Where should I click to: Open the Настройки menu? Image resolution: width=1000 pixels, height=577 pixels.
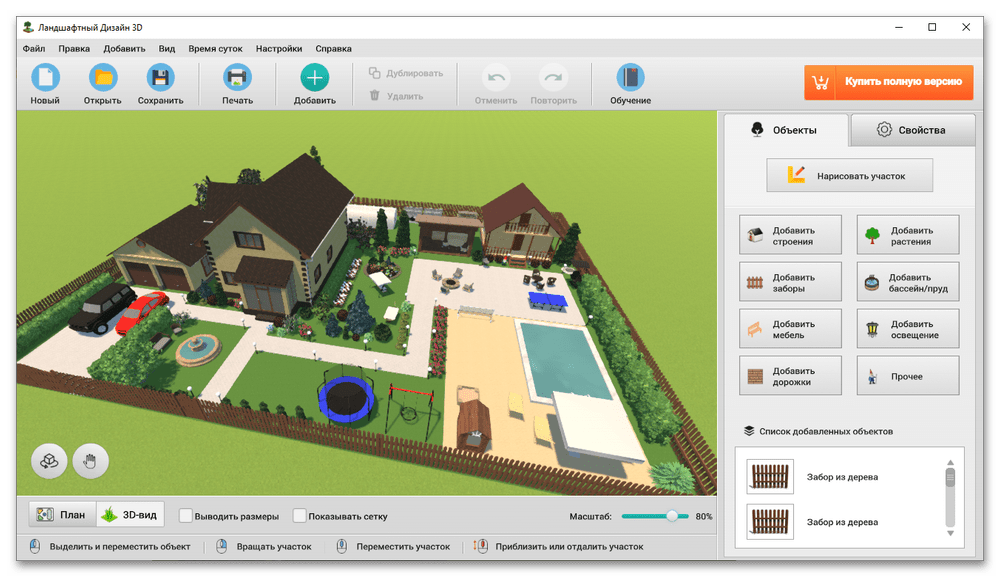[279, 48]
